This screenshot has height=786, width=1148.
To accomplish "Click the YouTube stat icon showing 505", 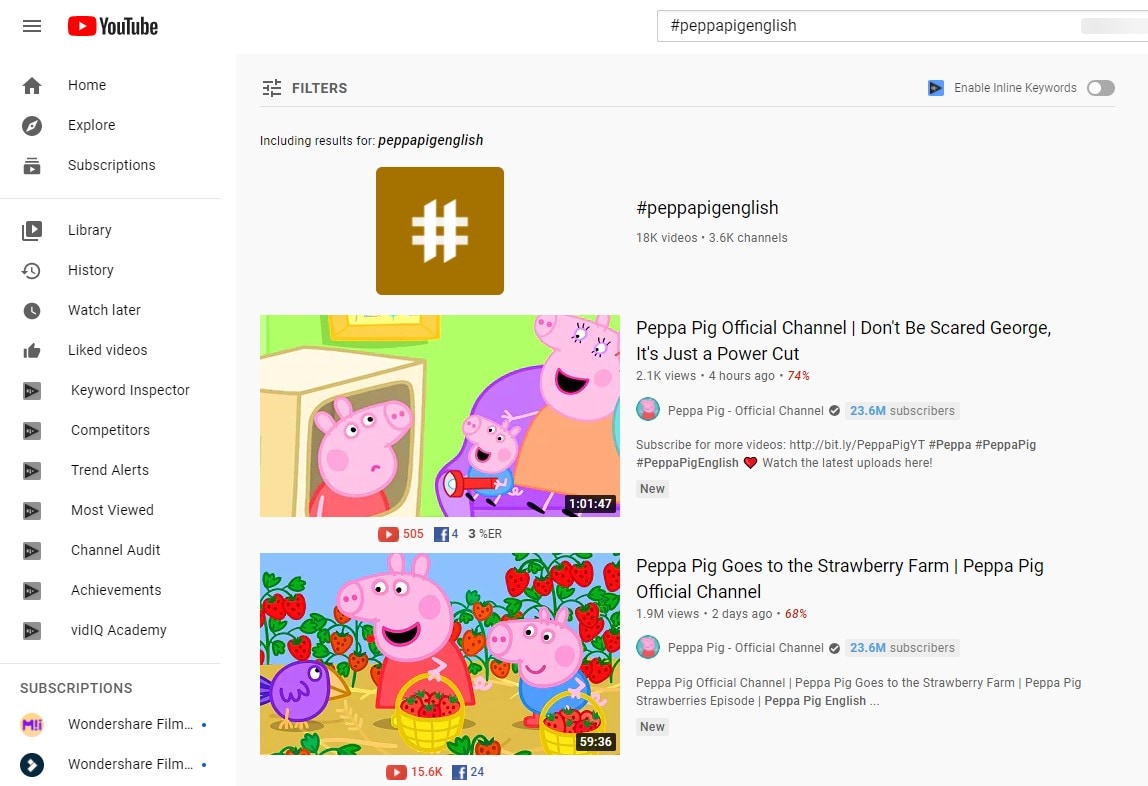I will tap(388, 534).
